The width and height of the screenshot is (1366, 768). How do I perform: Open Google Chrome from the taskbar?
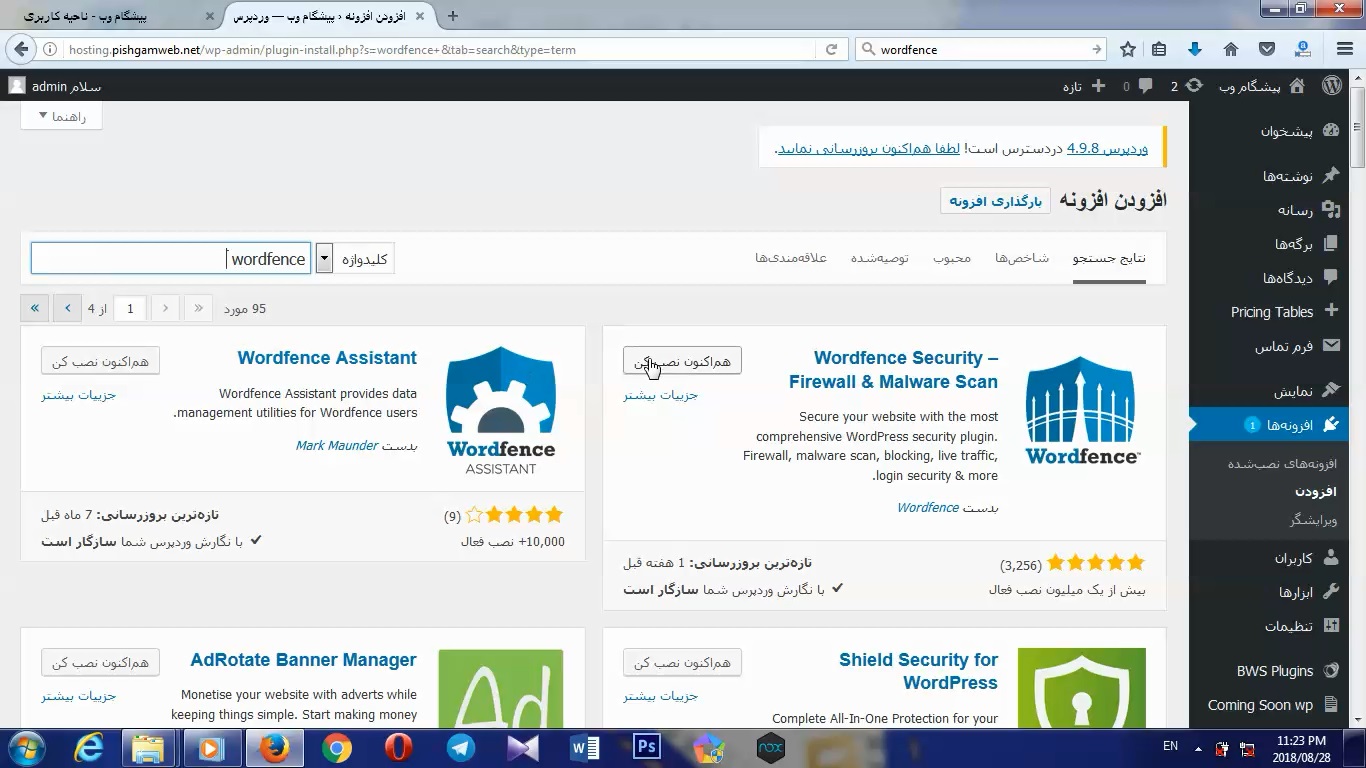337,748
